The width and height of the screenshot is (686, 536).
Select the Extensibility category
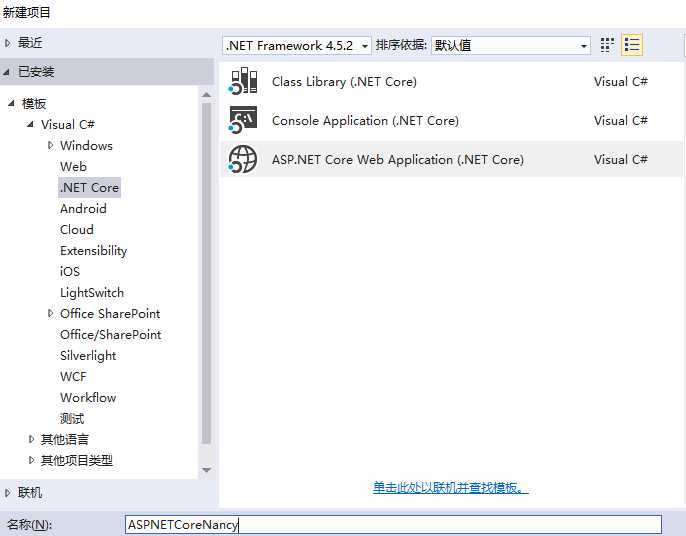pos(93,251)
